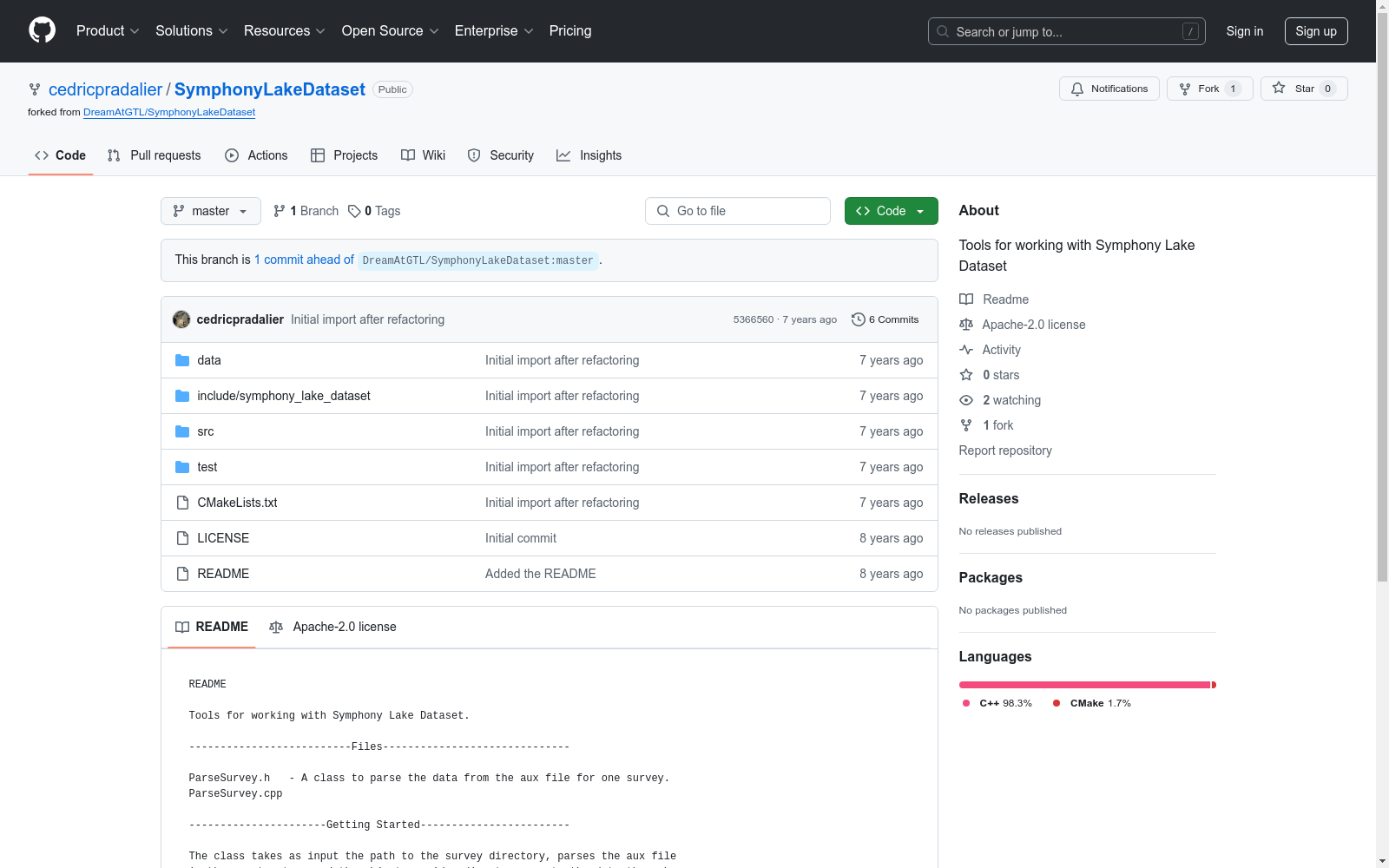The width and height of the screenshot is (1389, 868).
Task: Click the CMake 1.7% language entry
Action: coord(1091,703)
